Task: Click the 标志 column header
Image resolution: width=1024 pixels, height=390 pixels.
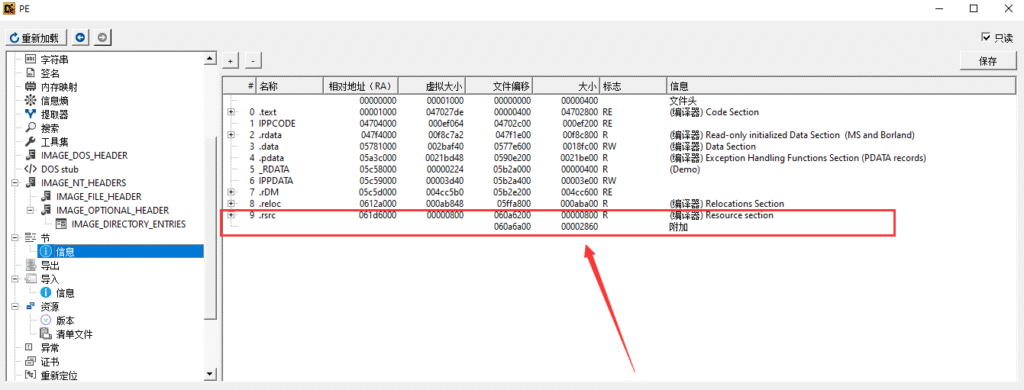Action: click(x=633, y=86)
